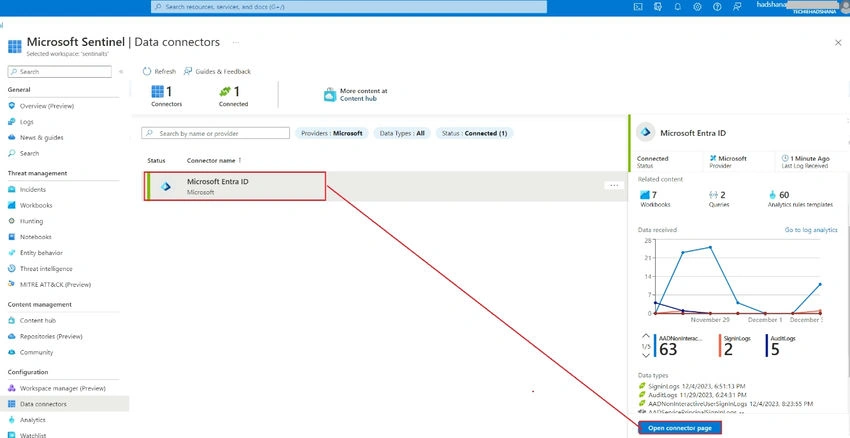Open the portal settings gear icon
850x438 pixels.
point(697,7)
